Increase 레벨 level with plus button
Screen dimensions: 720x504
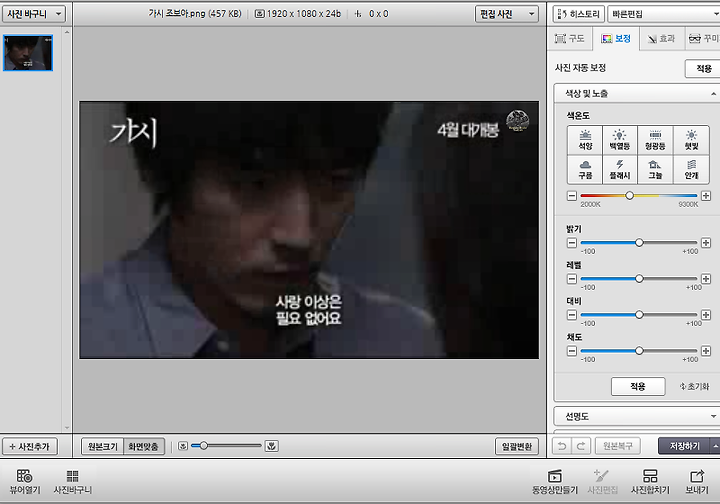click(706, 279)
